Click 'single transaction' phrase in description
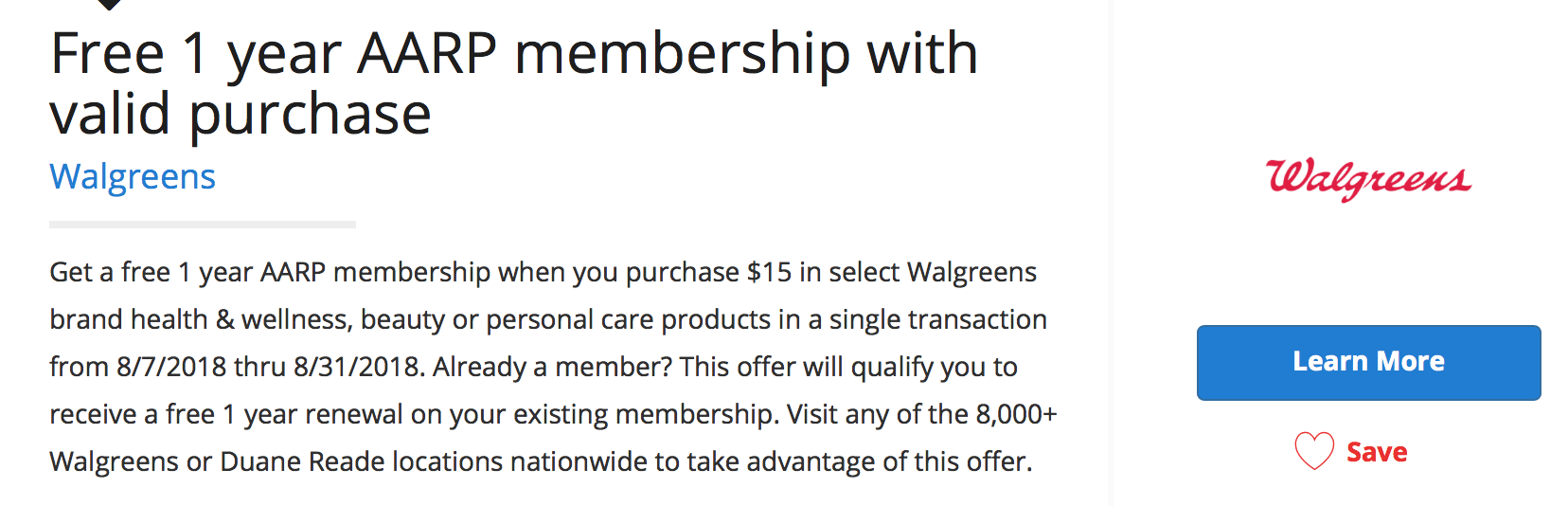This screenshot has height=506, width=1568. (x=937, y=320)
